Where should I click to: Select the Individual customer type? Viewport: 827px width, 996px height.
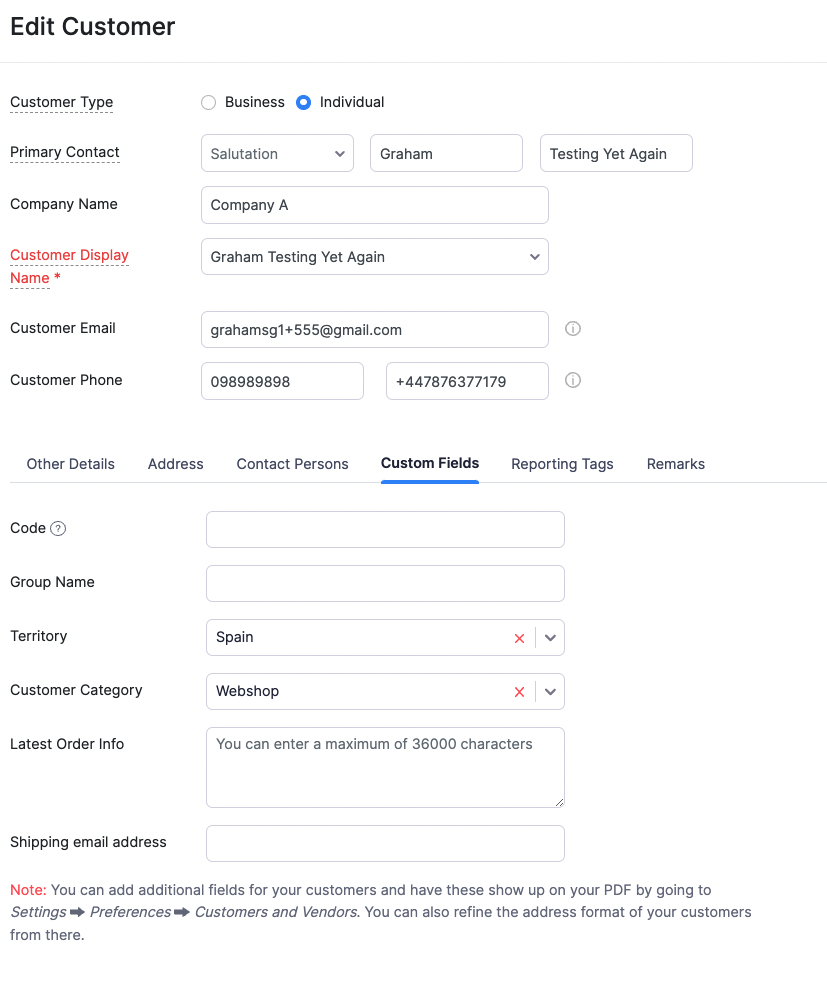point(304,102)
